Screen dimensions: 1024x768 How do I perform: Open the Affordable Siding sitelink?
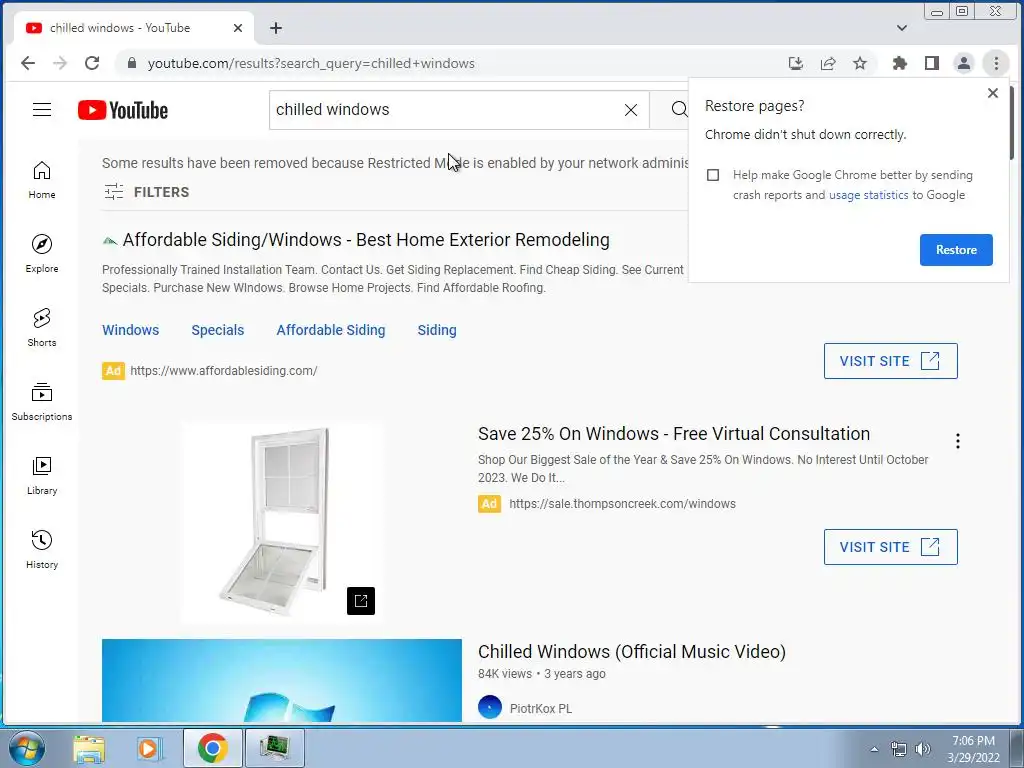330,330
